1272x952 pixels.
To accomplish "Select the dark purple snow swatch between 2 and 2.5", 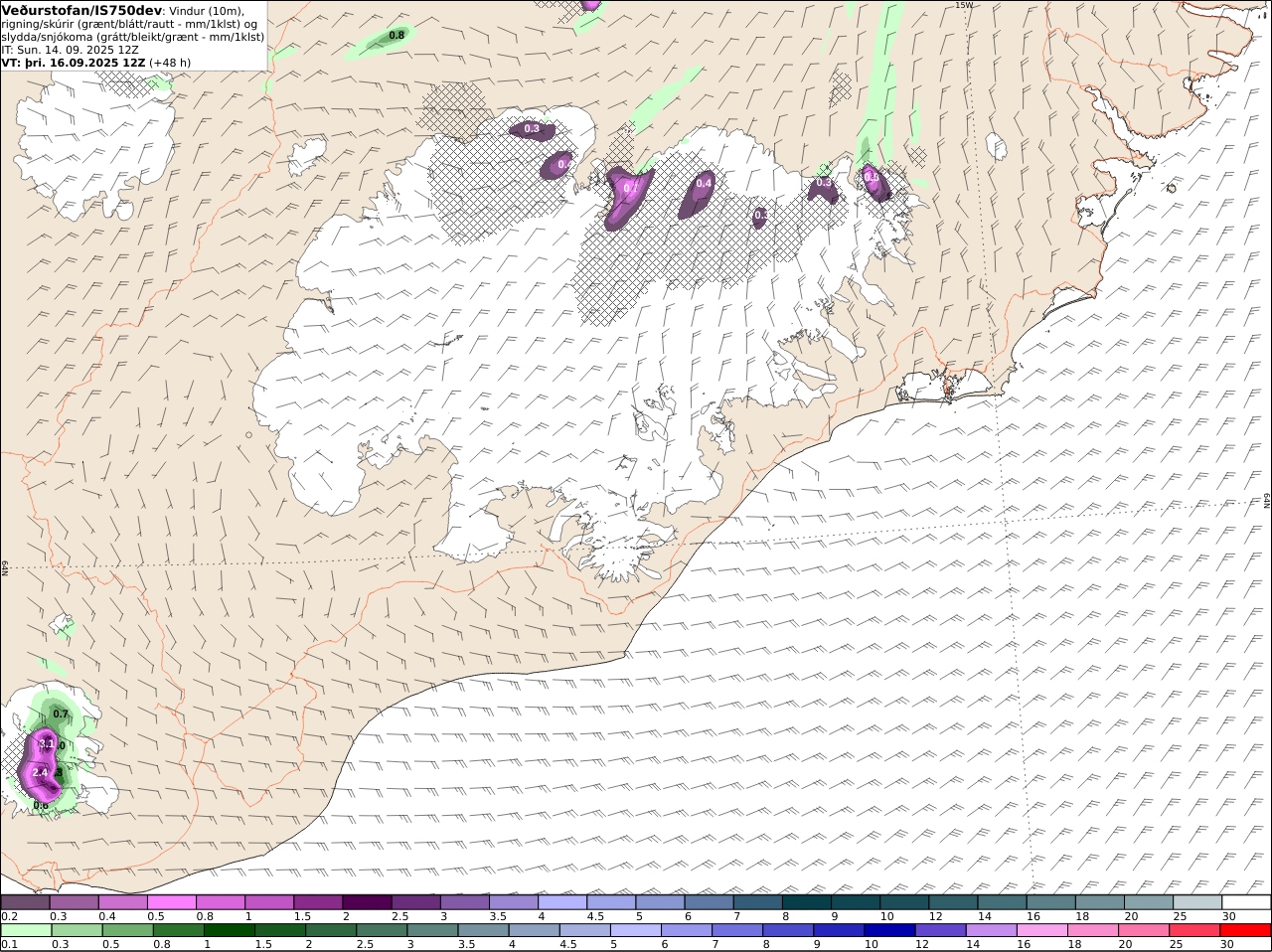I will tap(367, 902).
